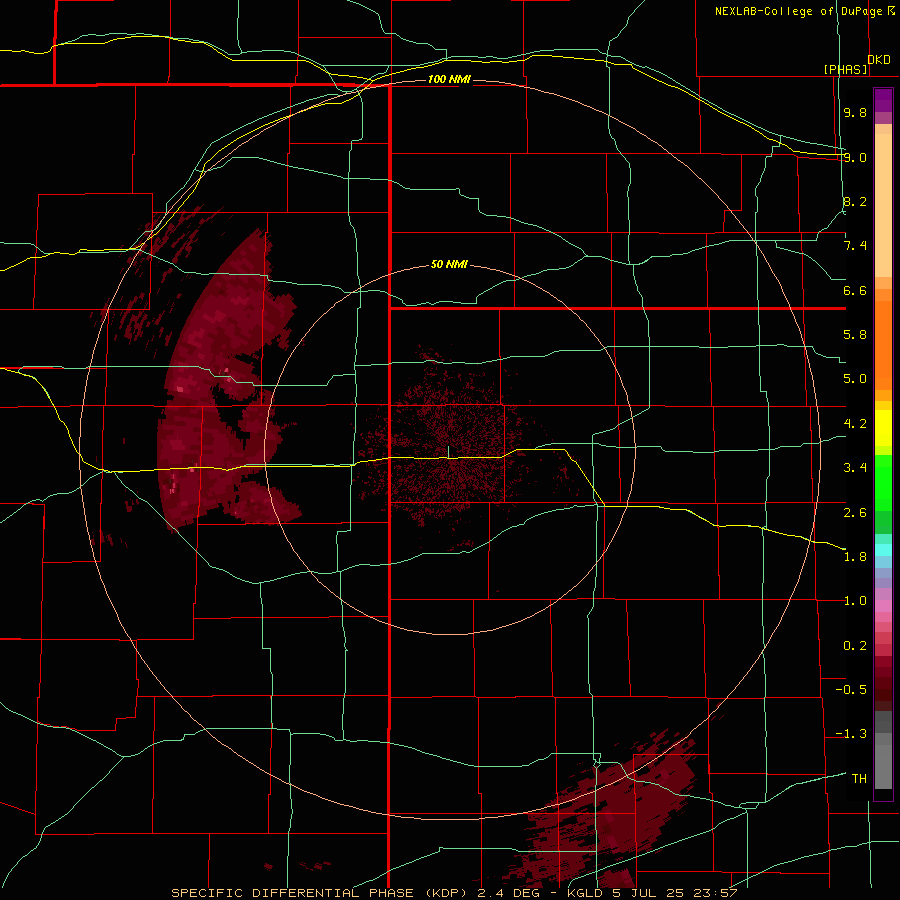Click the DKD label near the top right

[x=879, y=59]
